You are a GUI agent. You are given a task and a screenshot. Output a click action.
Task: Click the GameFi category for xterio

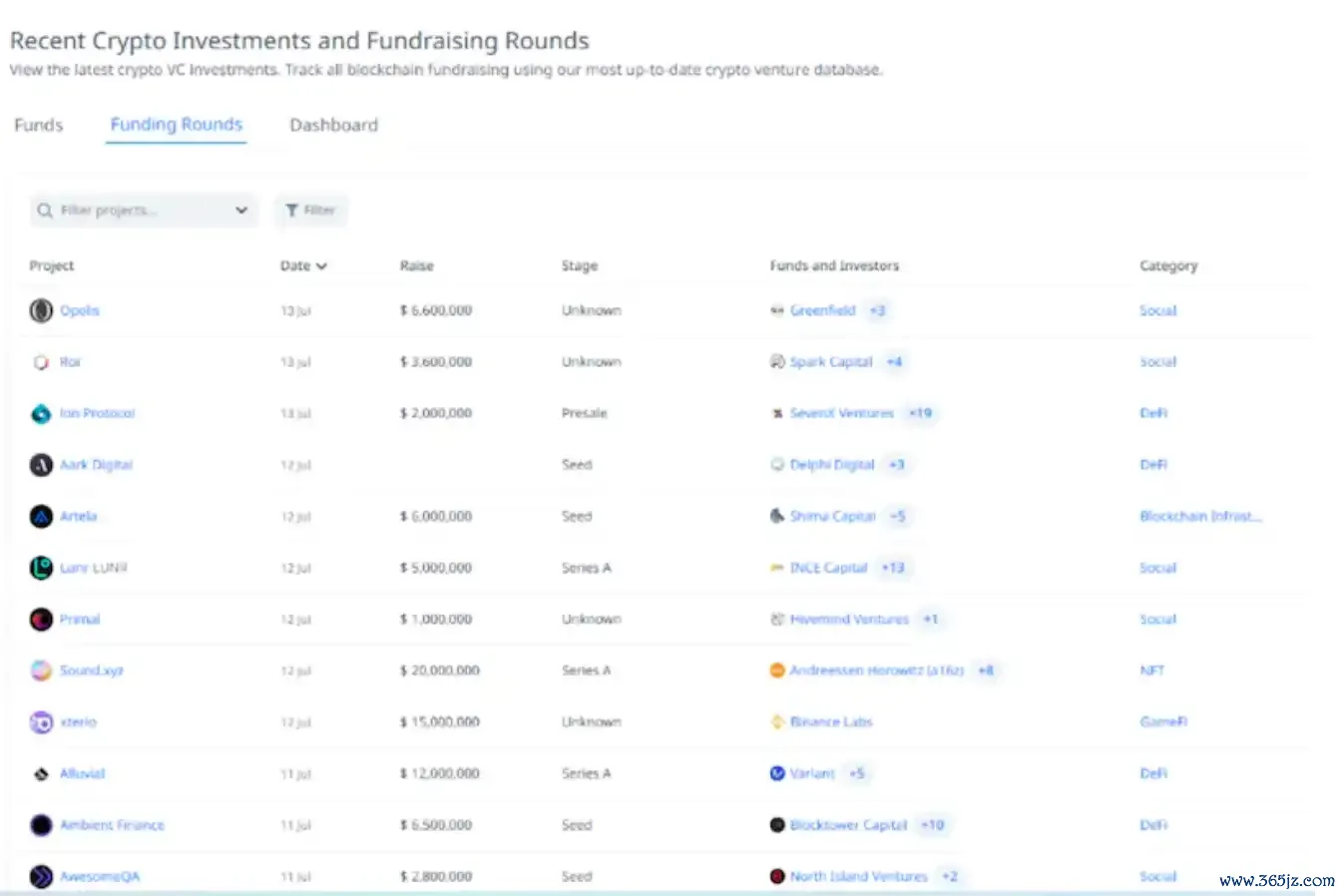(x=1163, y=722)
